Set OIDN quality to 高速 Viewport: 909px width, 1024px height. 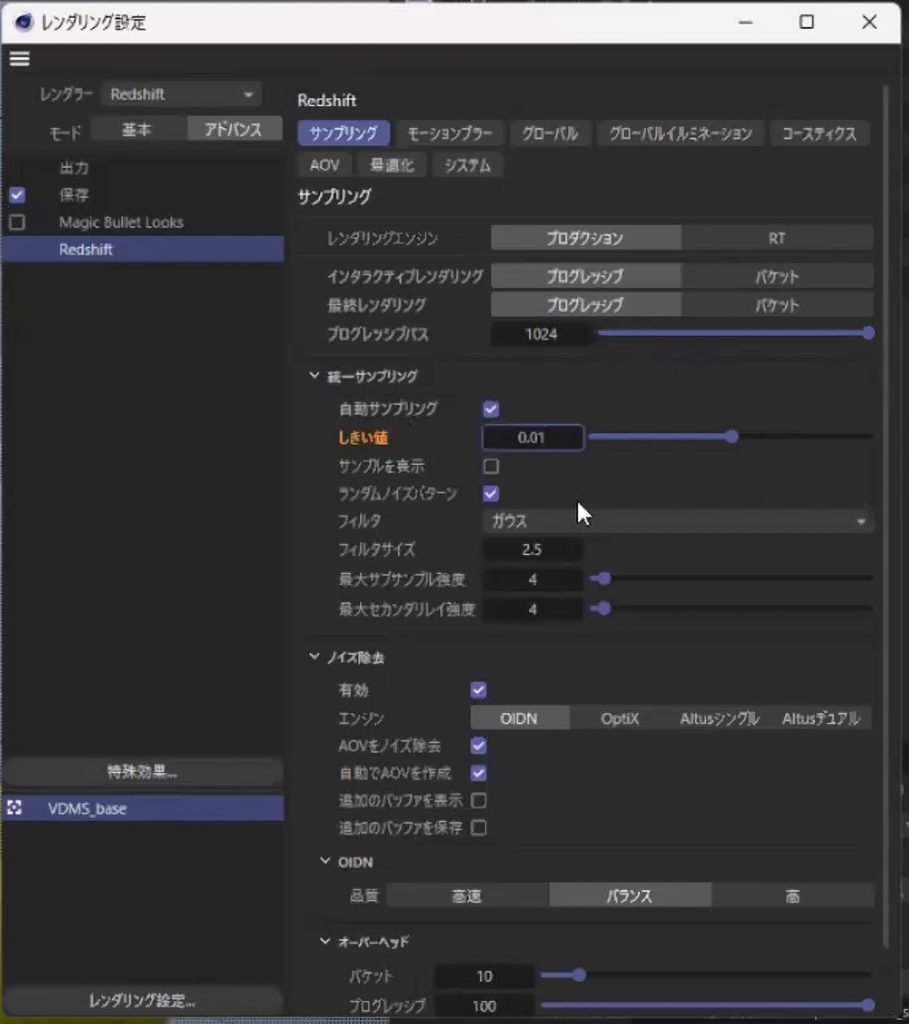pyautogui.click(x=467, y=896)
